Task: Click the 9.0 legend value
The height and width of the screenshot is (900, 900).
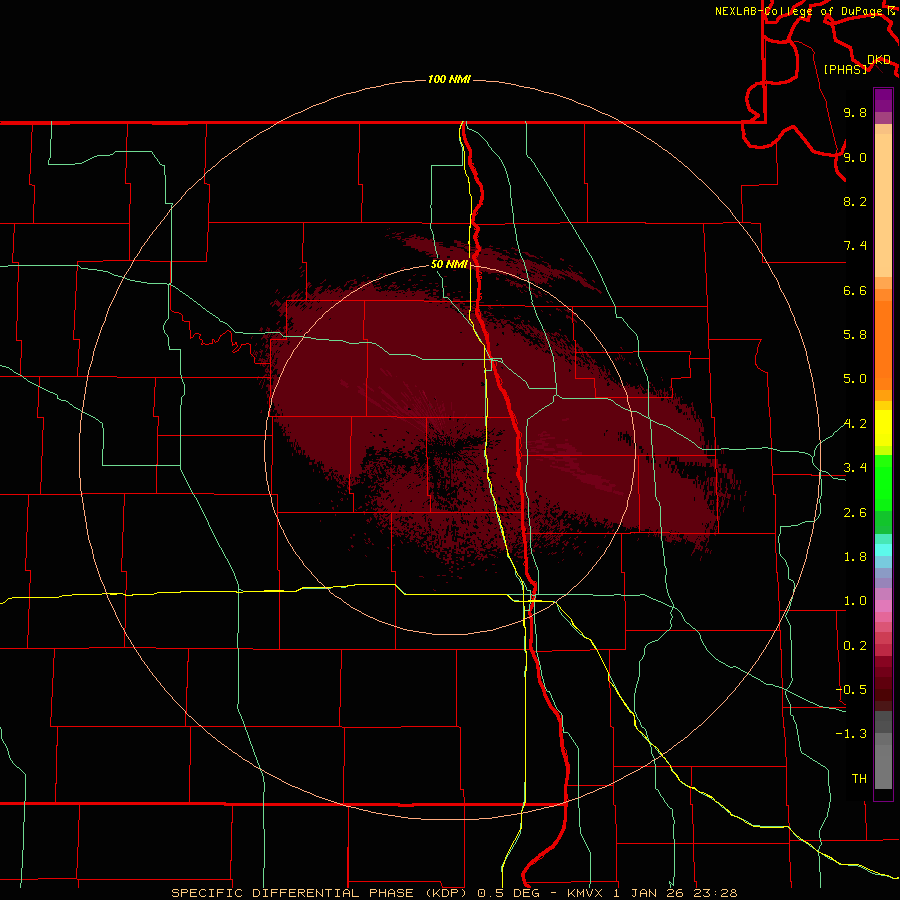Action: click(855, 157)
